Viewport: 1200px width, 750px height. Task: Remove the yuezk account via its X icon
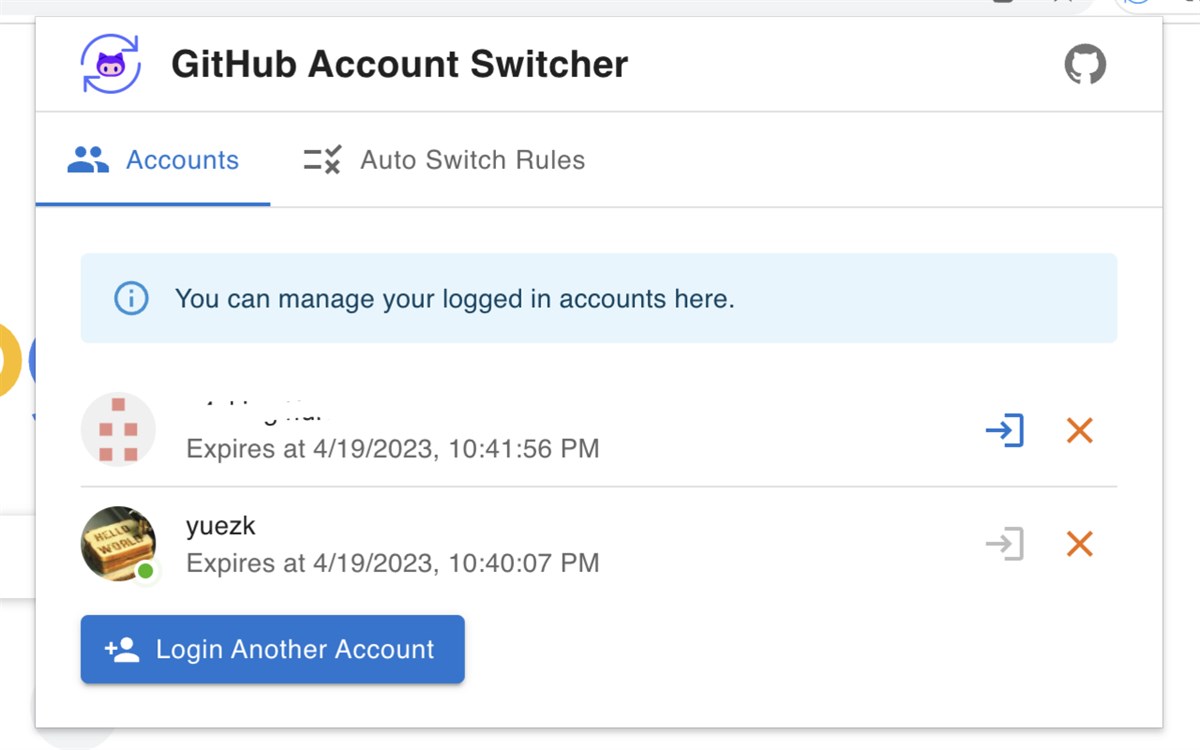(1079, 544)
